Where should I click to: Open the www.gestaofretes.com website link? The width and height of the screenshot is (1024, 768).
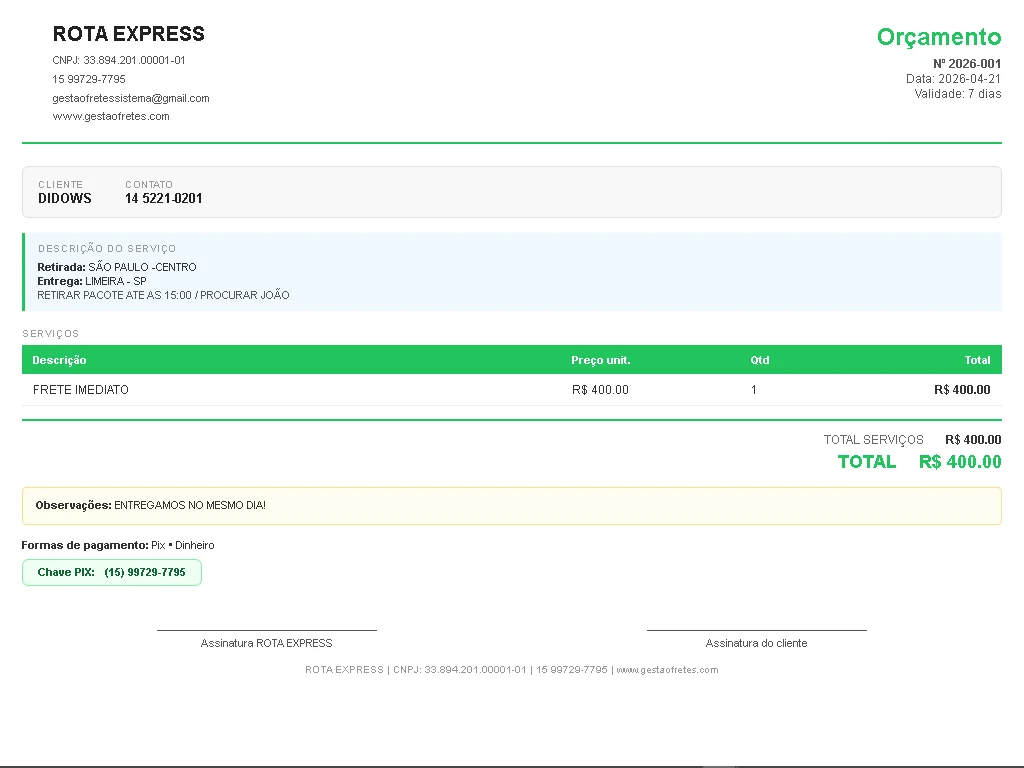111,116
